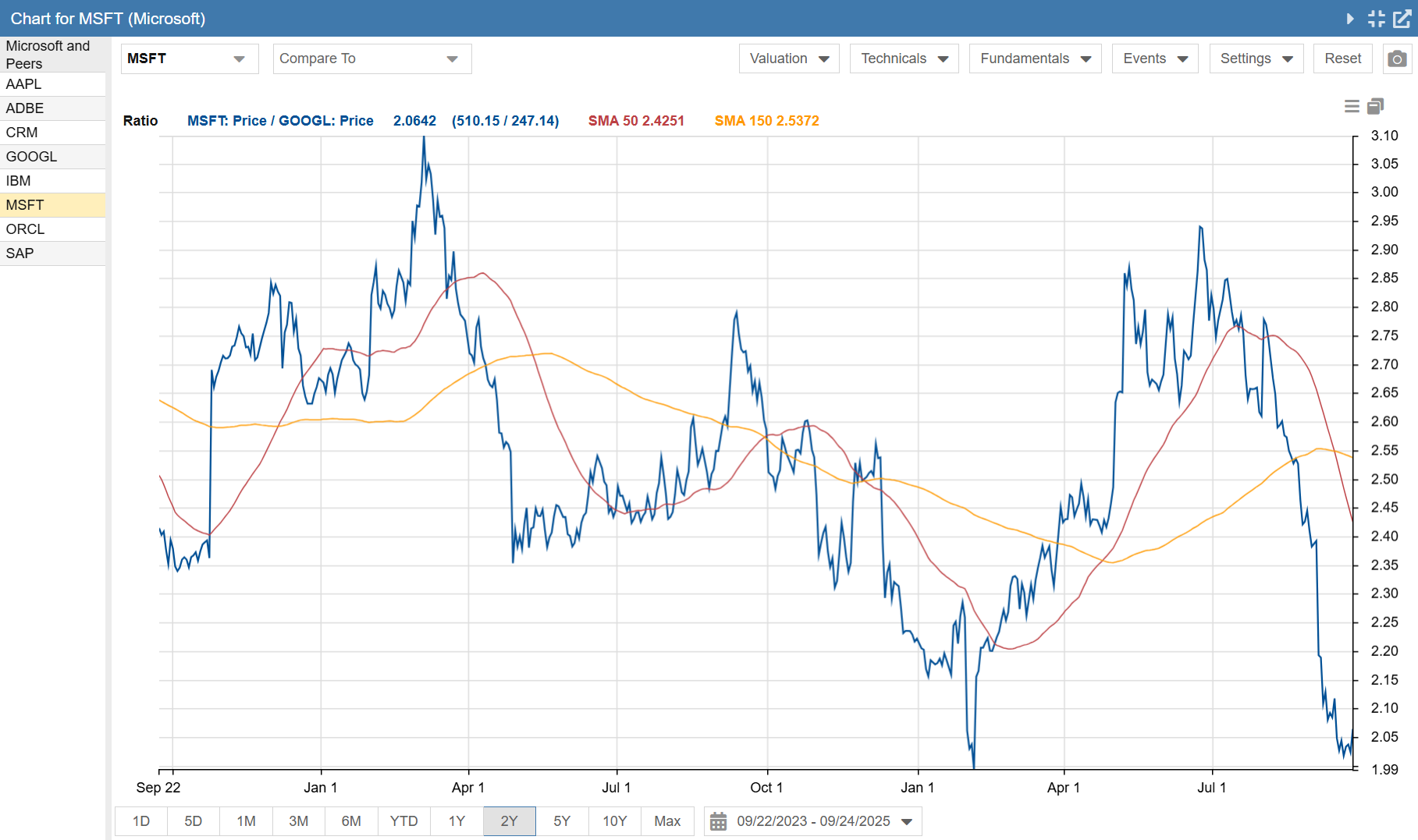This screenshot has height=840, width=1418.
Task: Click the collapse to windowed view icon
Action: pyautogui.click(x=1376, y=19)
